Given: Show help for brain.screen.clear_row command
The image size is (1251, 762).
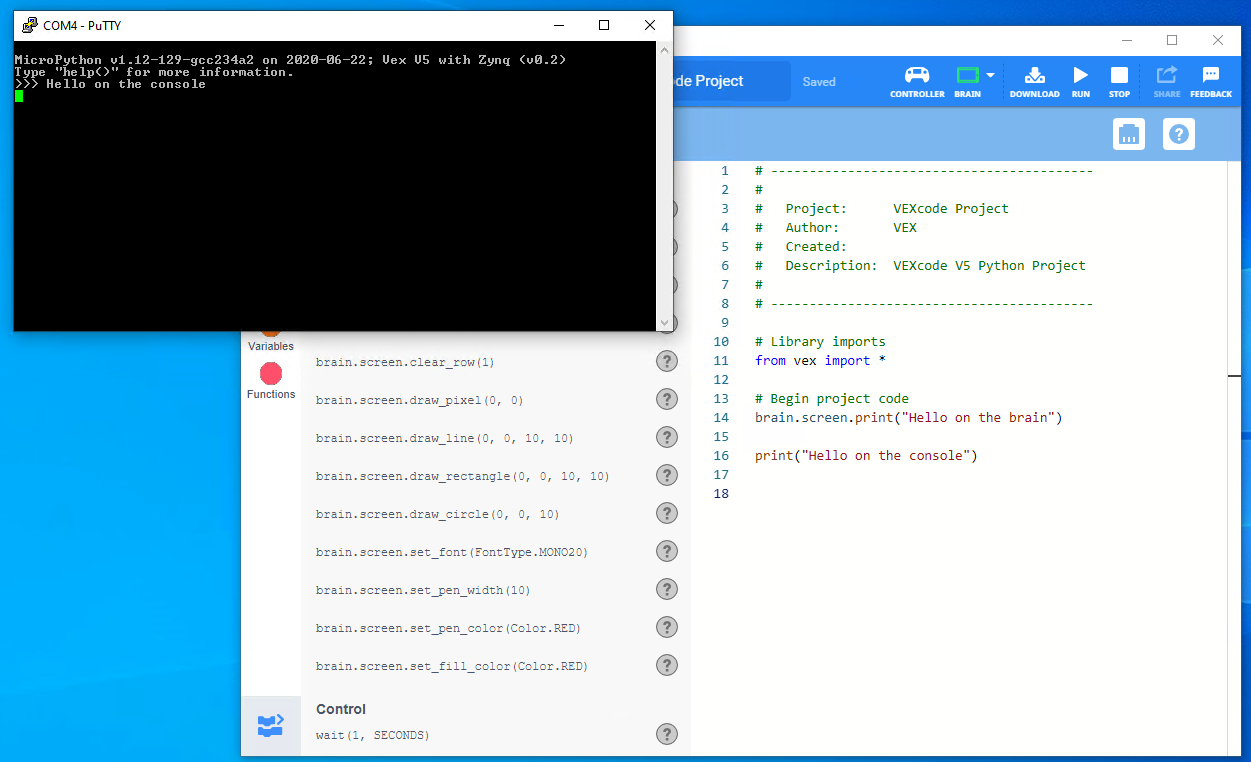Looking at the screenshot, I should pos(667,361).
